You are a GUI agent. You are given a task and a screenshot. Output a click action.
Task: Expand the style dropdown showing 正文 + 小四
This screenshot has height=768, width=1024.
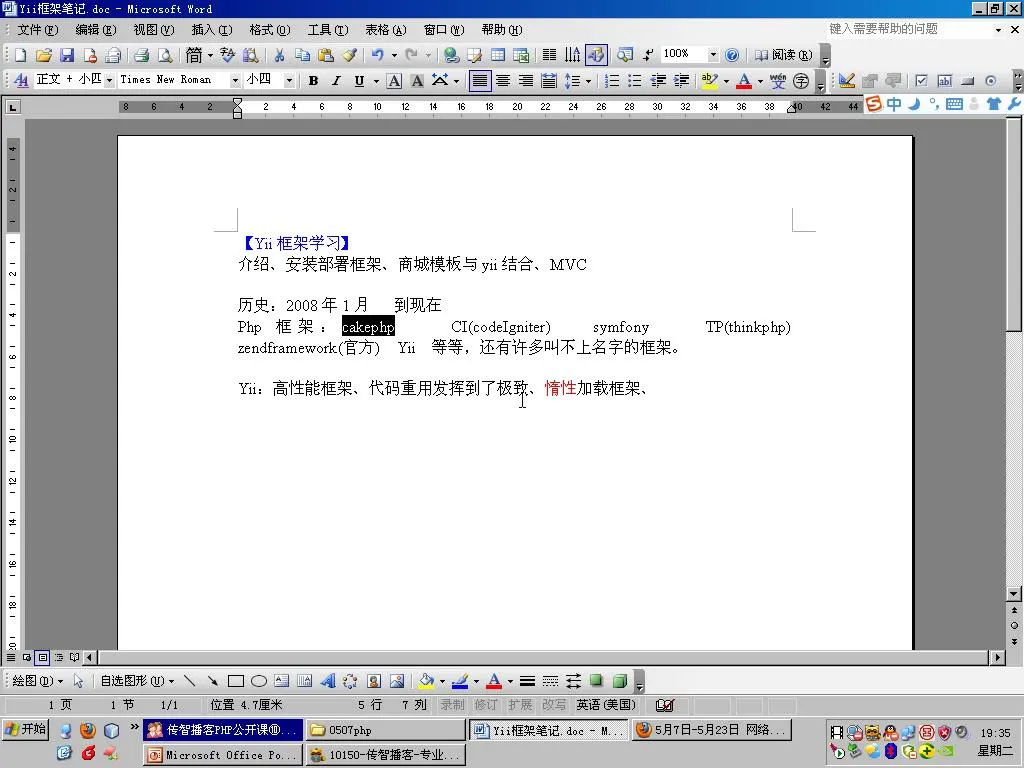click(109, 80)
